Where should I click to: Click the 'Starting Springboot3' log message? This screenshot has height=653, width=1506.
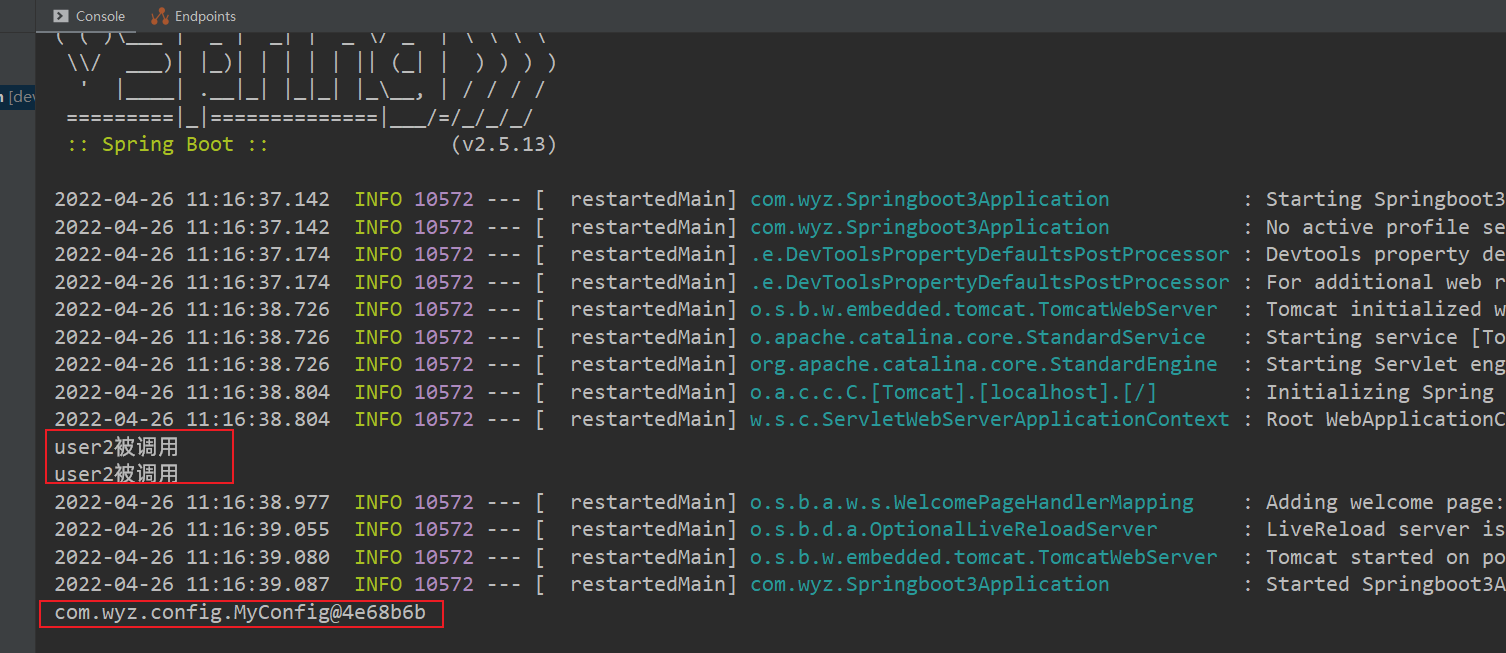pos(1386,199)
